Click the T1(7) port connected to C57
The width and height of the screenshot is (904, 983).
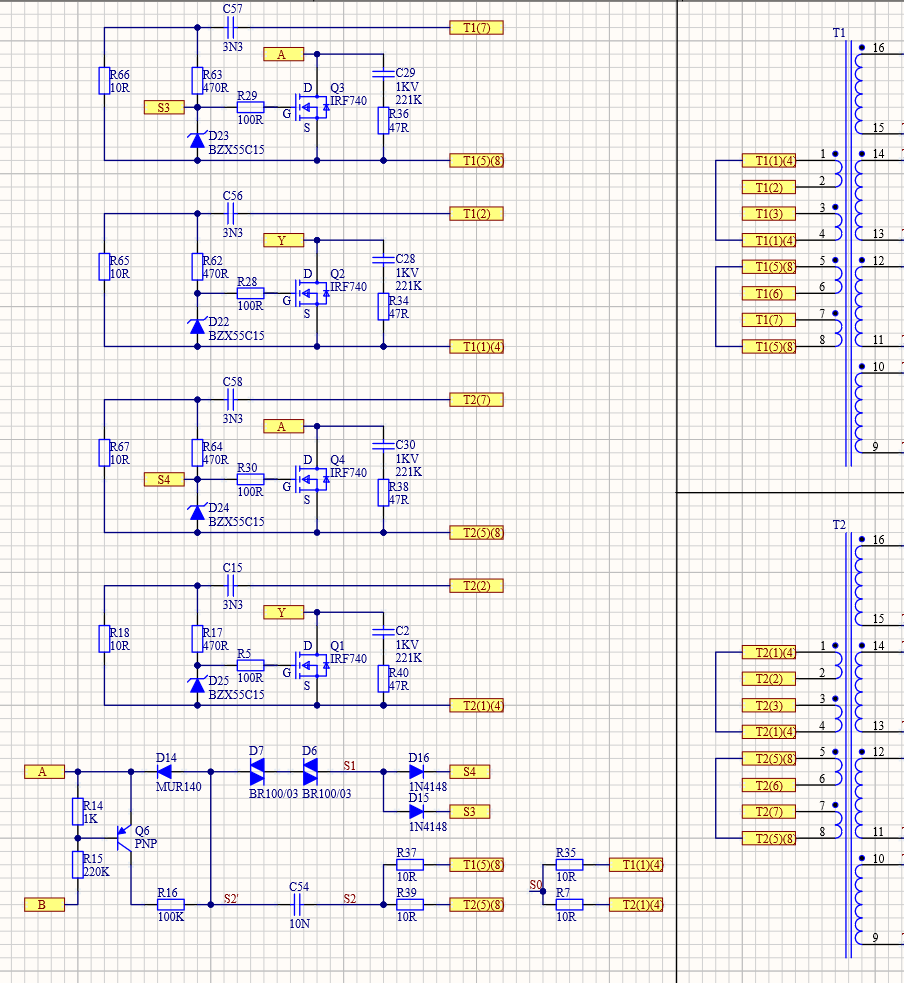pyautogui.click(x=476, y=28)
